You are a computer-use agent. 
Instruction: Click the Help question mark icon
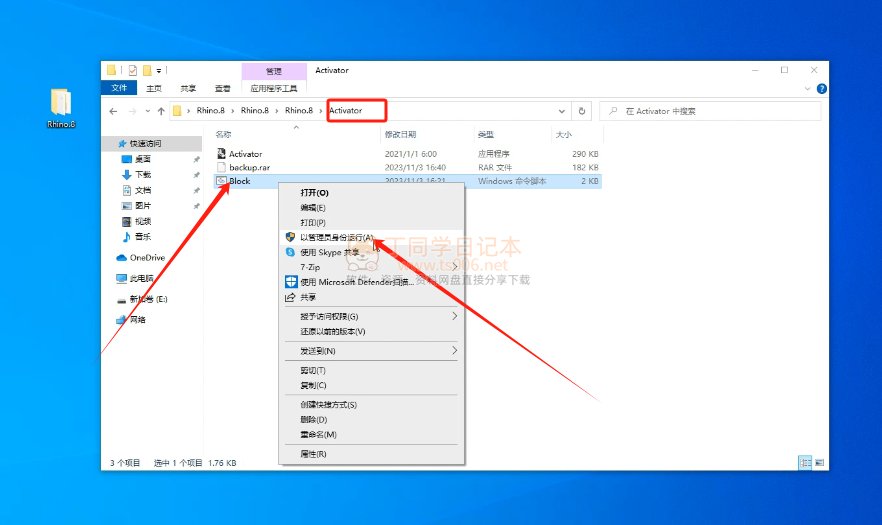pyautogui.click(x=821, y=88)
